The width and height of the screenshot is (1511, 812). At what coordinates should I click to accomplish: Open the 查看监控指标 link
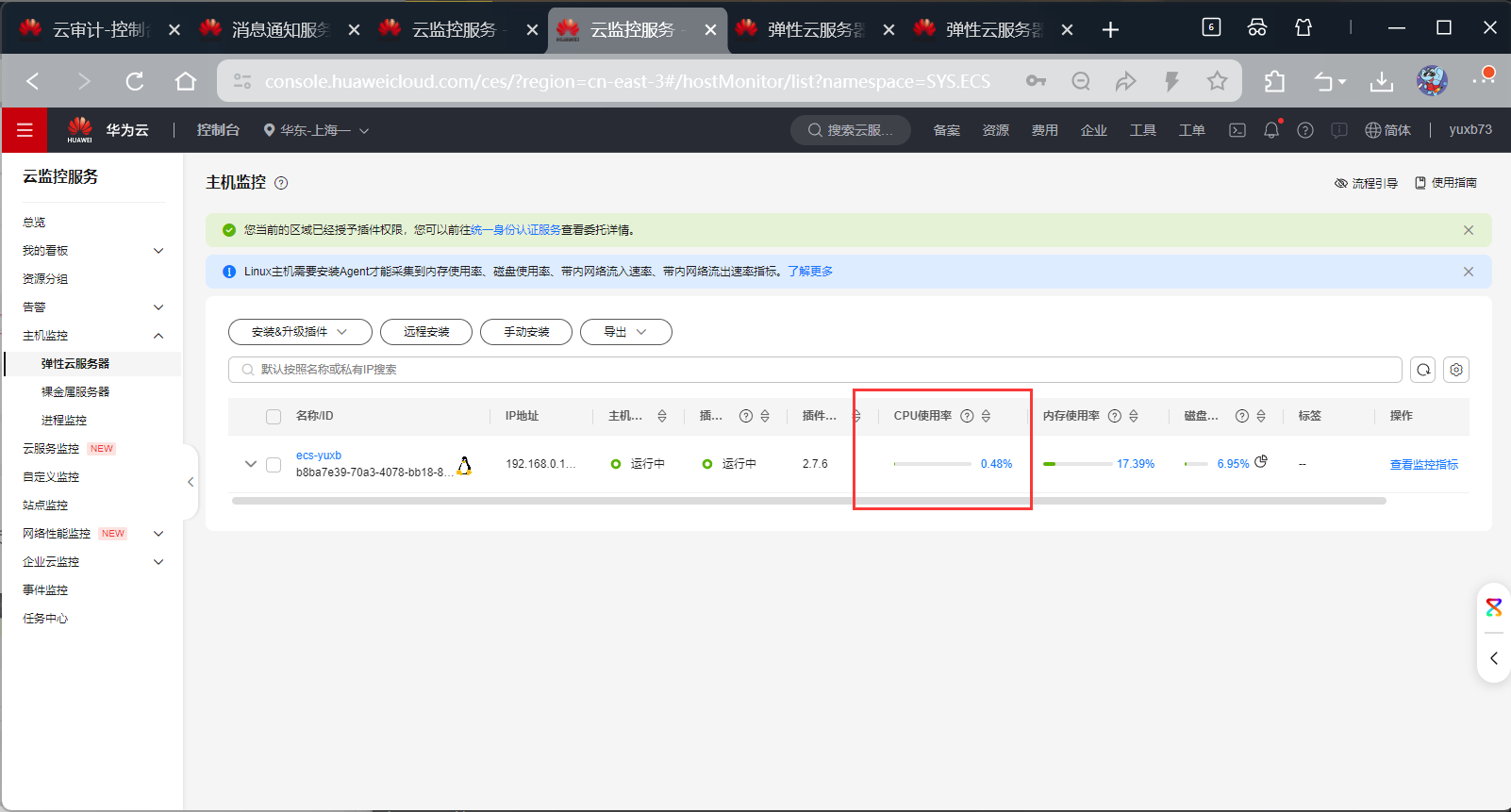click(x=1424, y=465)
